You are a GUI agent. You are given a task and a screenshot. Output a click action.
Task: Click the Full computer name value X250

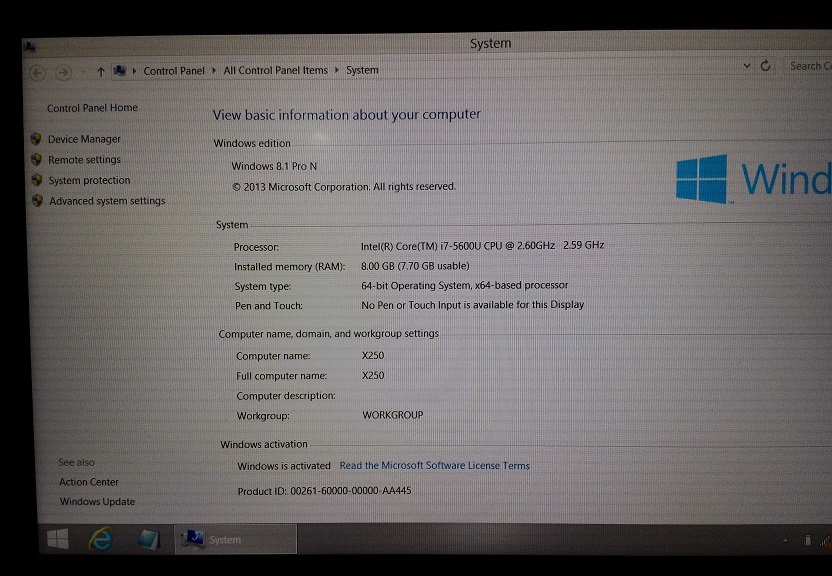tap(373, 376)
